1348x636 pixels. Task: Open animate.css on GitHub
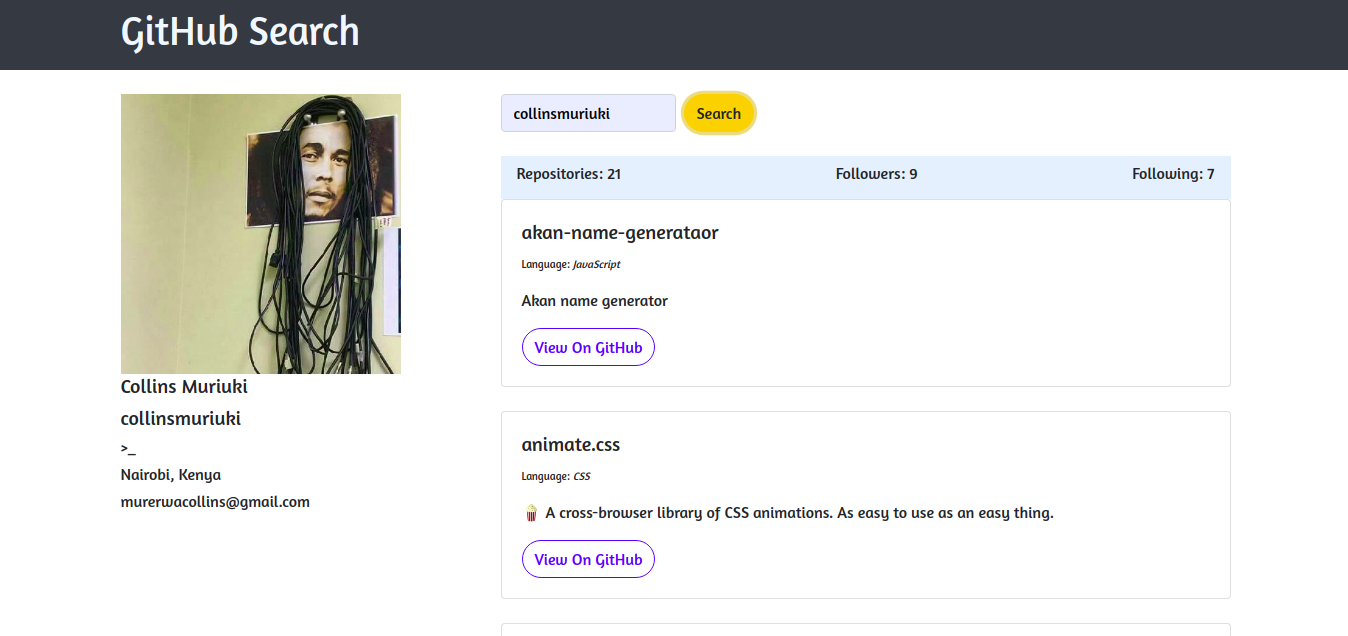[x=588, y=559]
